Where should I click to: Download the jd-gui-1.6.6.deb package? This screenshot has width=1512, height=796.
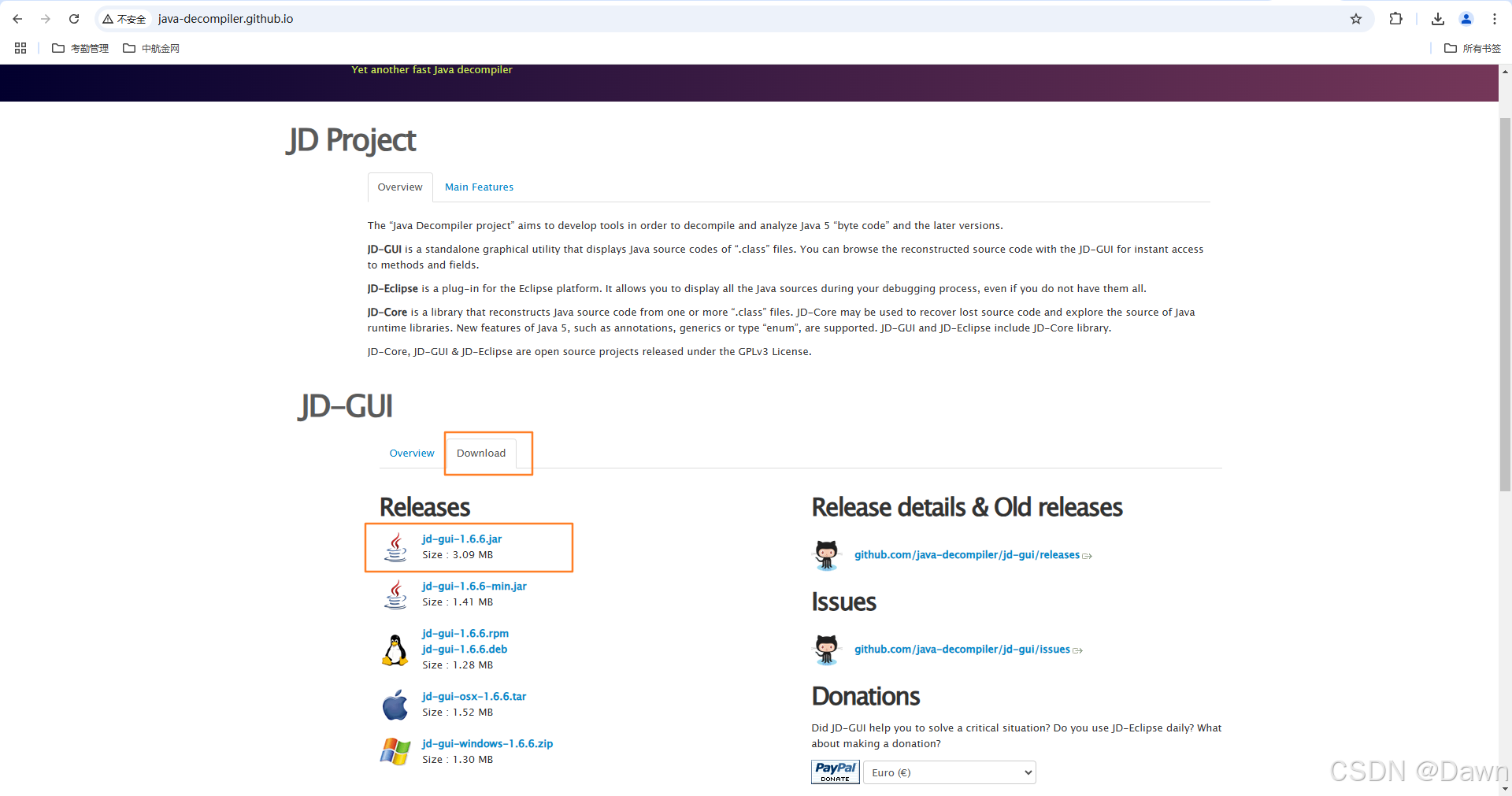(465, 650)
